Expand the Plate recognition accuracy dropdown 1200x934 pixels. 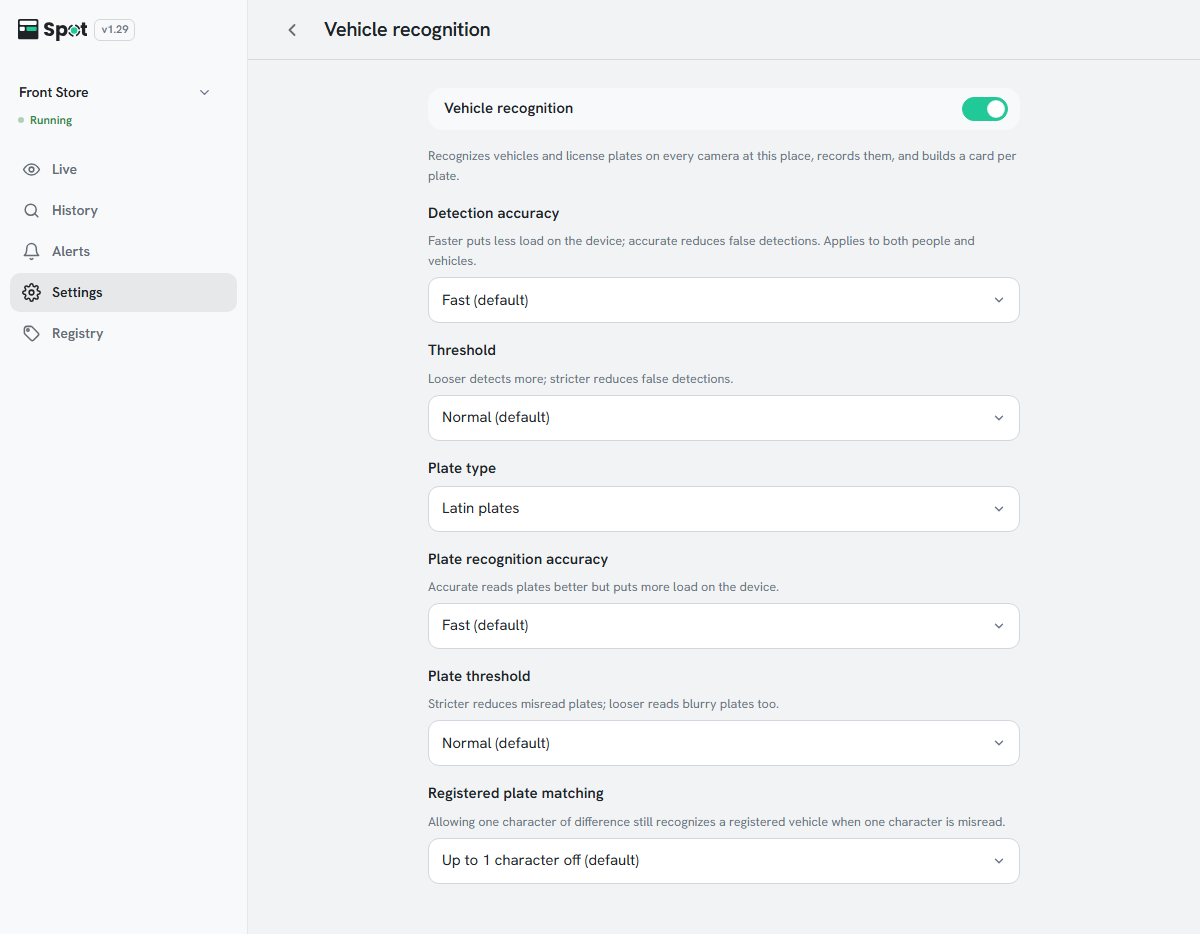[x=724, y=626]
